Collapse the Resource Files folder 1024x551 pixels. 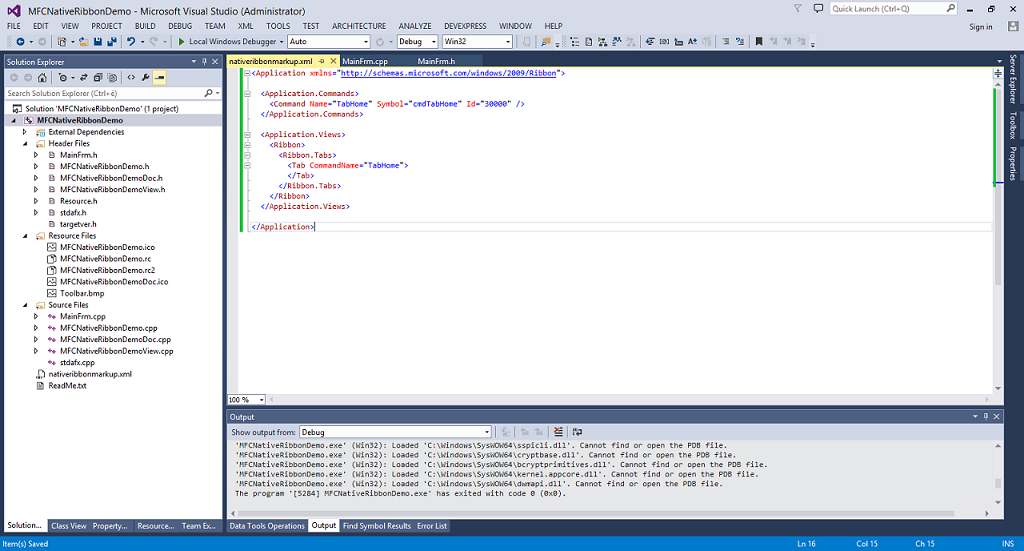(x=25, y=236)
